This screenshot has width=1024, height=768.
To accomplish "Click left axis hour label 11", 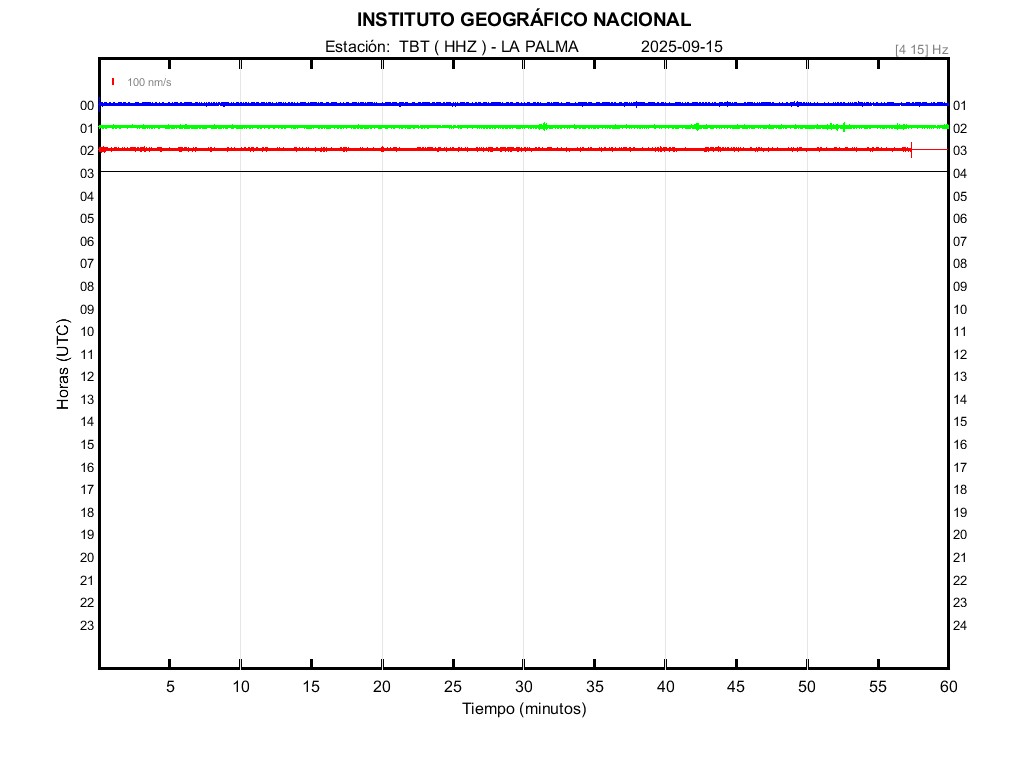I will (87, 355).
